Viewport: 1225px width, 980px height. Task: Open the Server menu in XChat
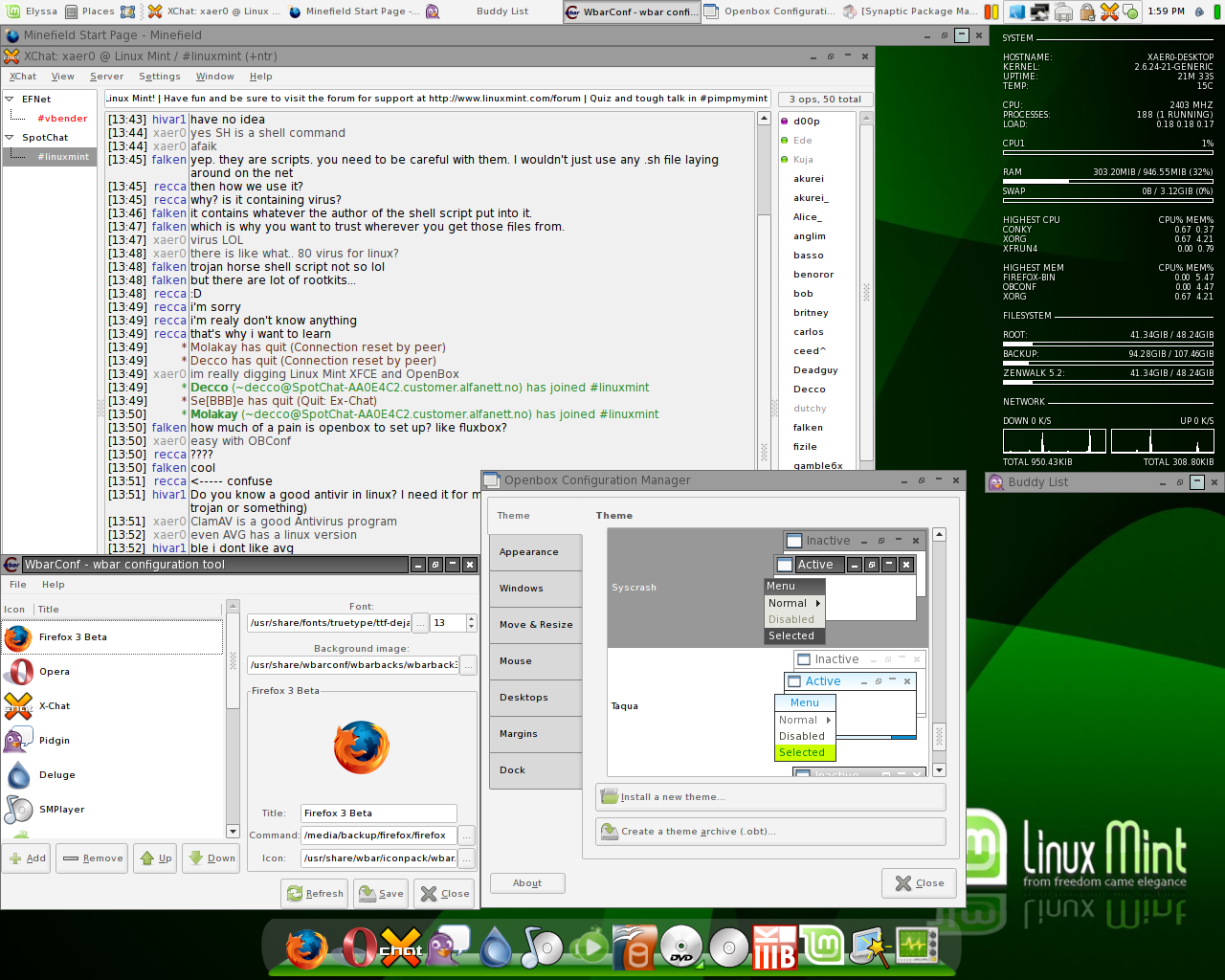click(106, 77)
